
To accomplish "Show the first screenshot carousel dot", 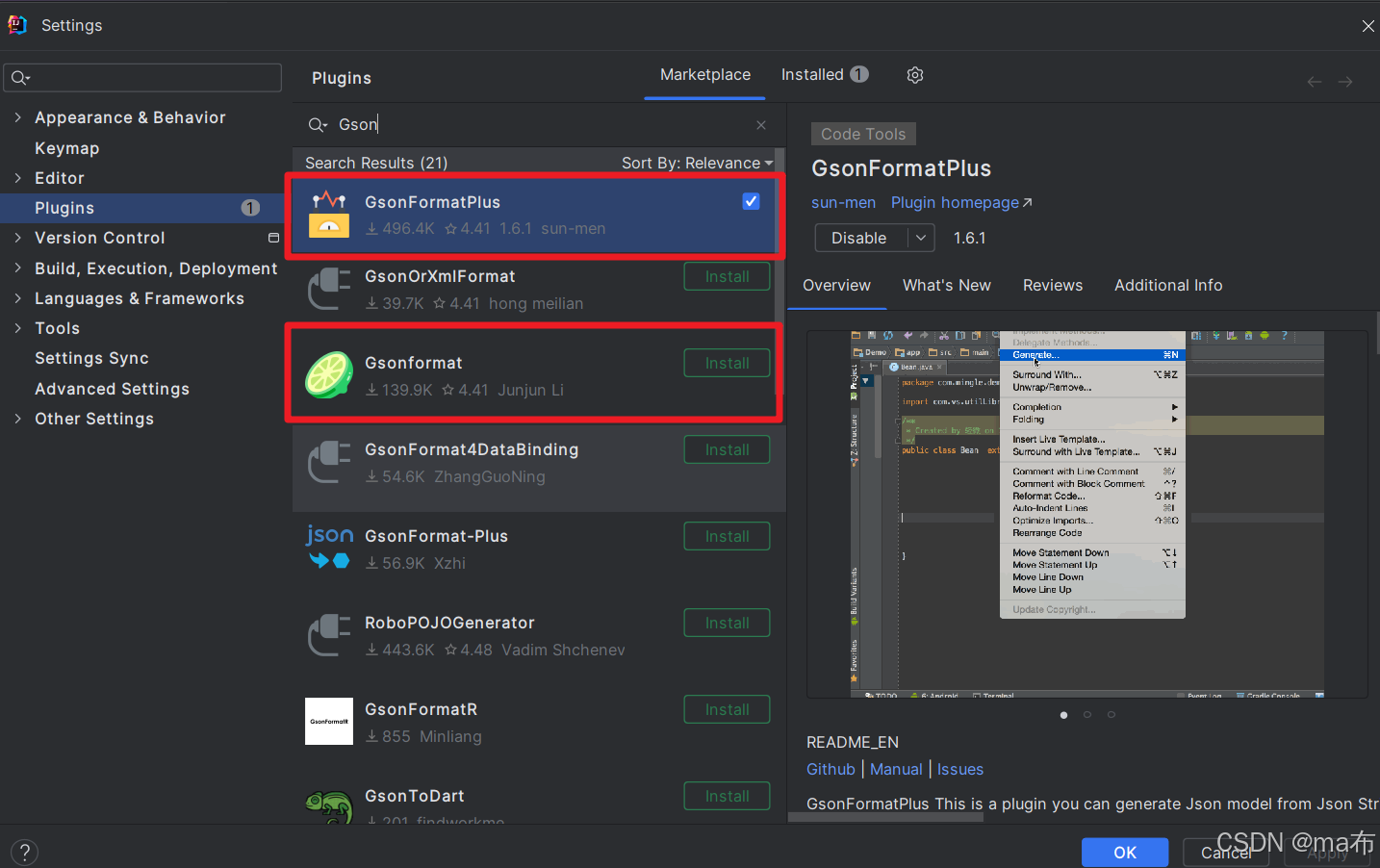I will (x=1063, y=715).
